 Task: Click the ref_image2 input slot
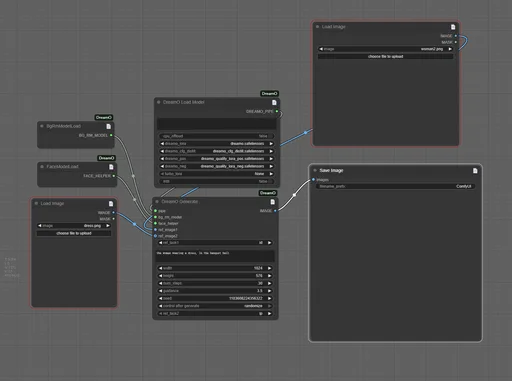tap(155, 236)
